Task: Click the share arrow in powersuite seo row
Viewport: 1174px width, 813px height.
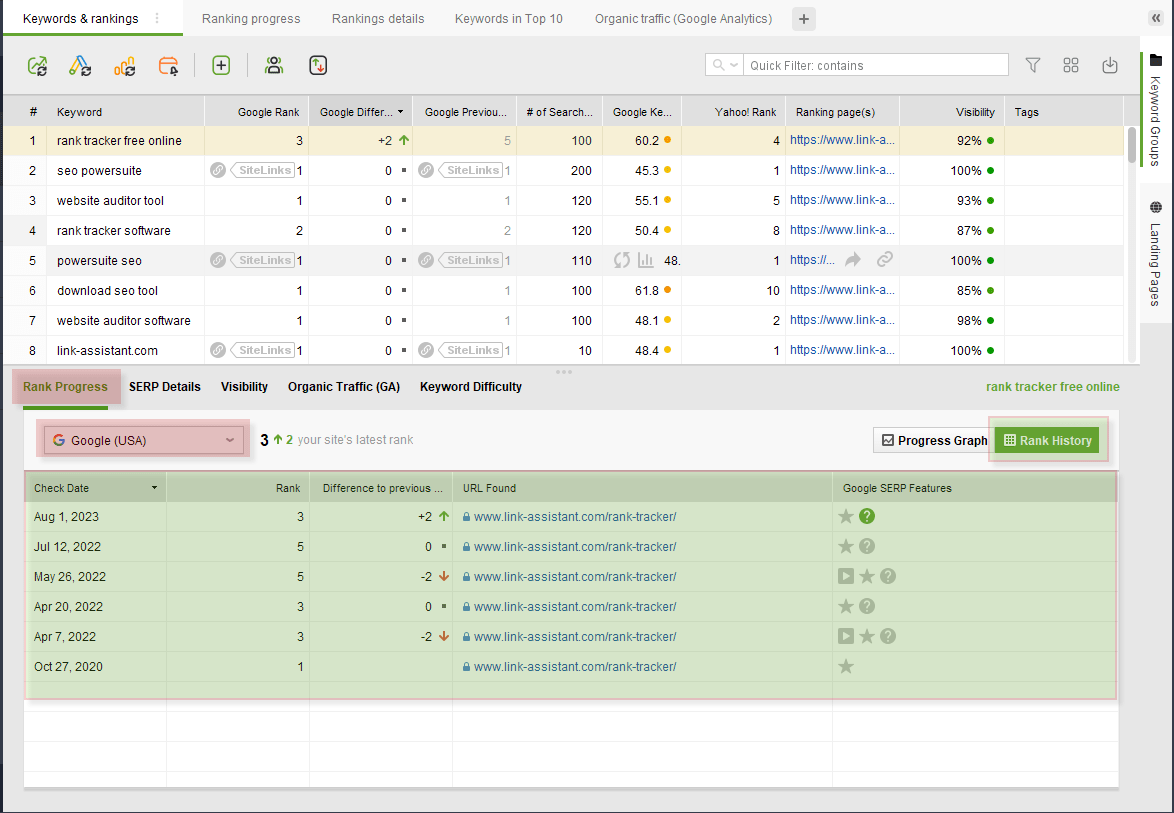Action: tap(853, 260)
